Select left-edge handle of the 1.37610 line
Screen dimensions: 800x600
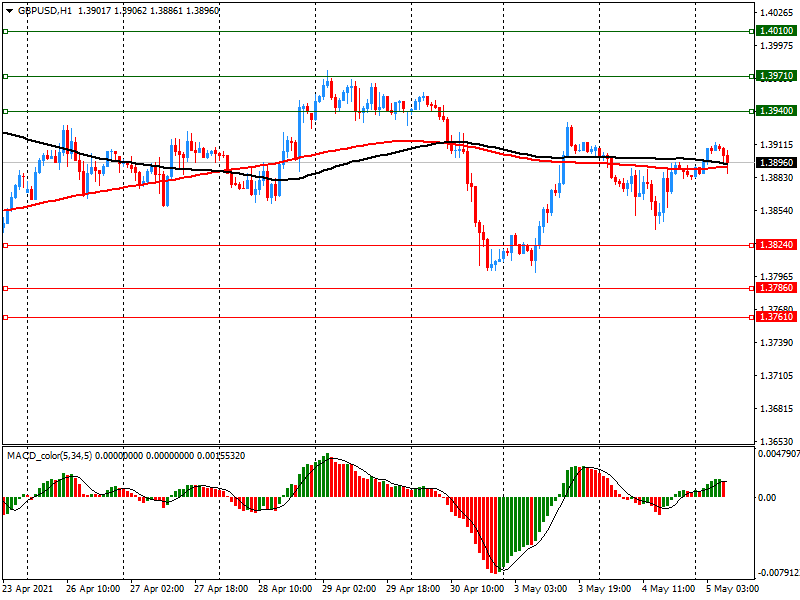pos(5,317)
